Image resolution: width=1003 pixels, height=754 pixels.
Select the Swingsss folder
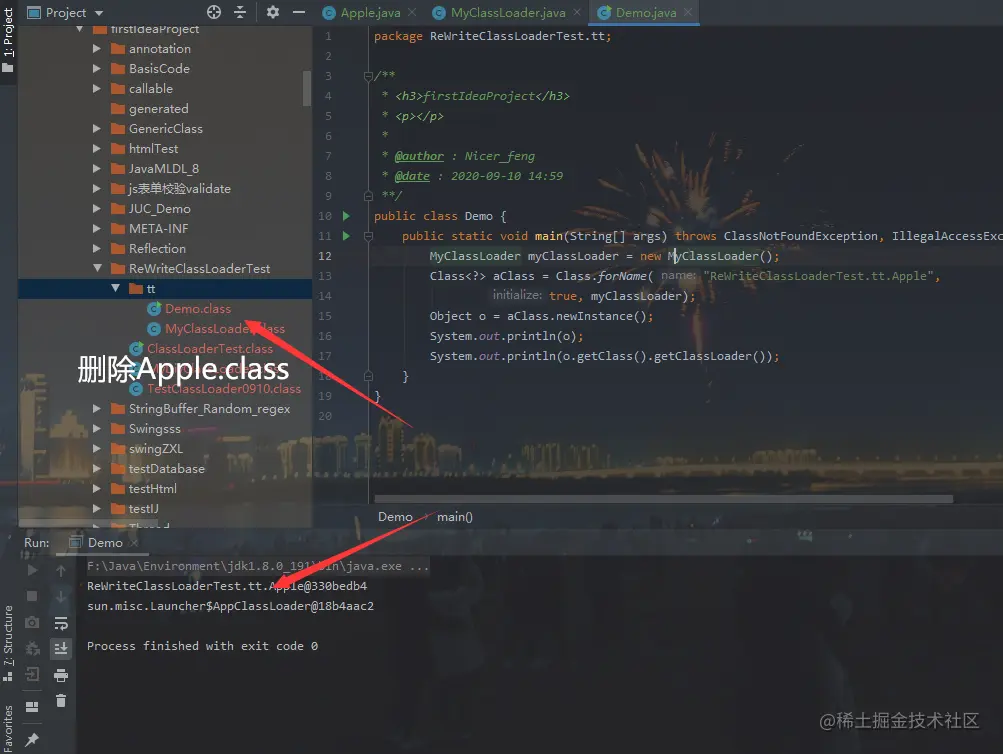pyautogui.click(x=154, y=429)
